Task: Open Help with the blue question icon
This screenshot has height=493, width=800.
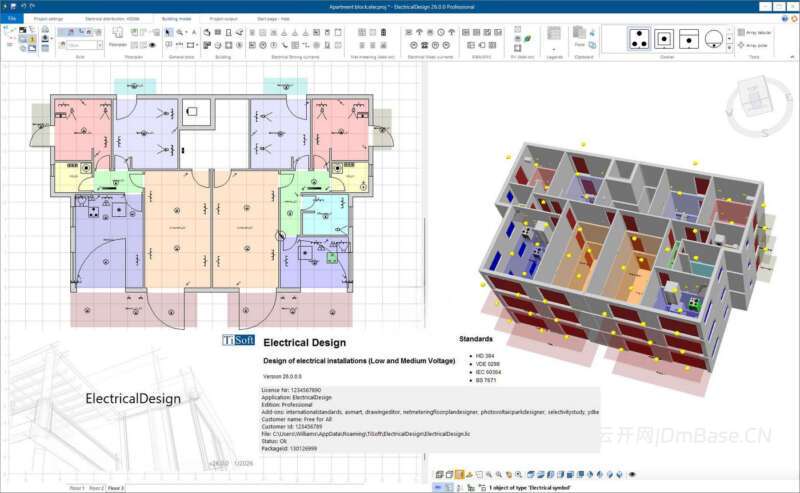Action: point(785,19)
